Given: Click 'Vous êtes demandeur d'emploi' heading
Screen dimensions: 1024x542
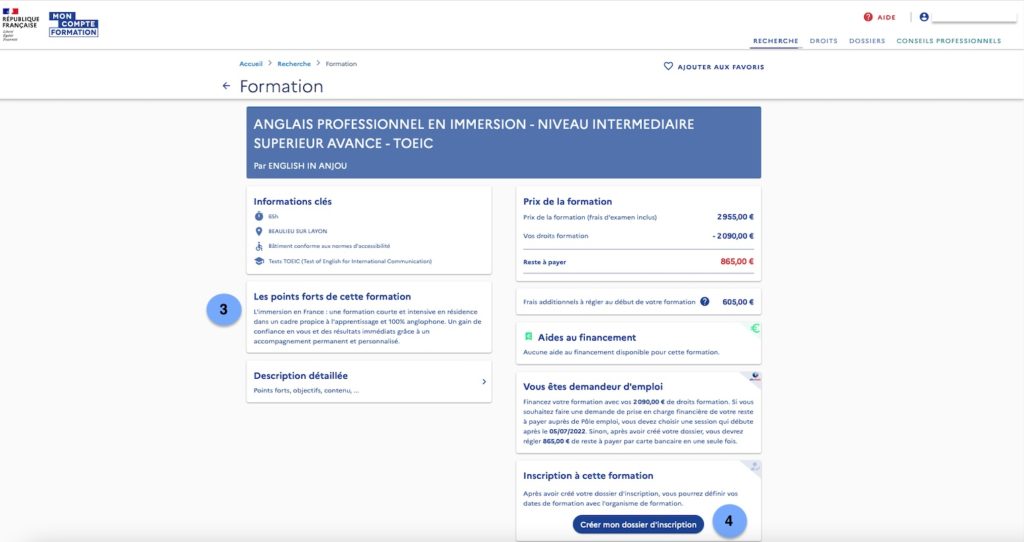Looking at the screenshot, I should point(593,387).
